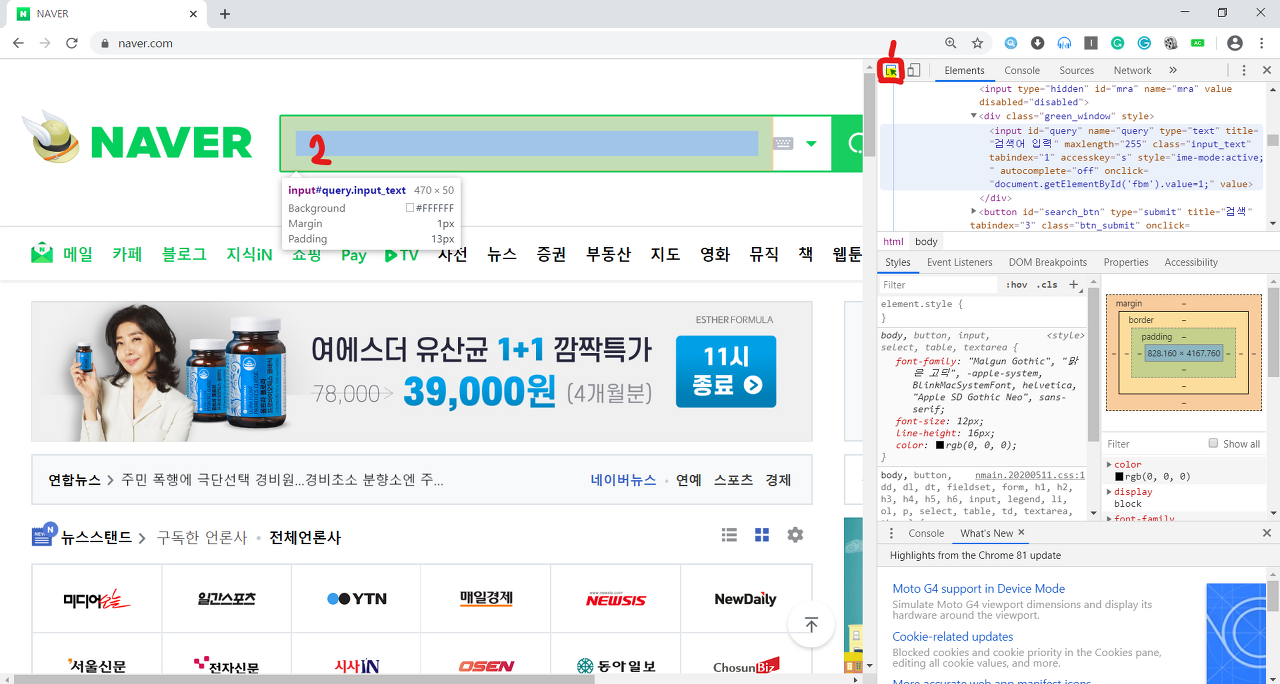Toggle .cls class editor

pos(1047,285)
